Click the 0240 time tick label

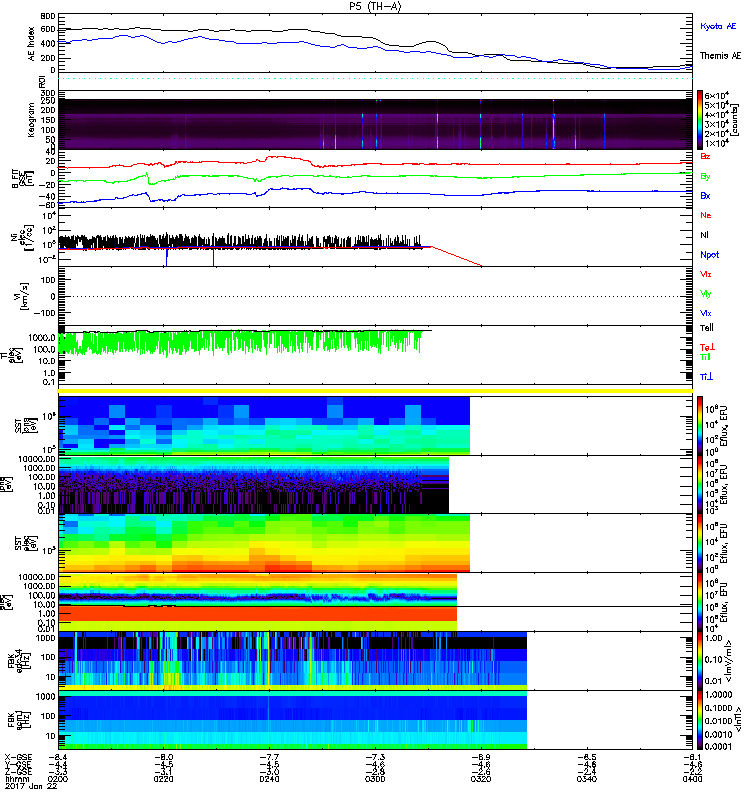click(269, 779)
